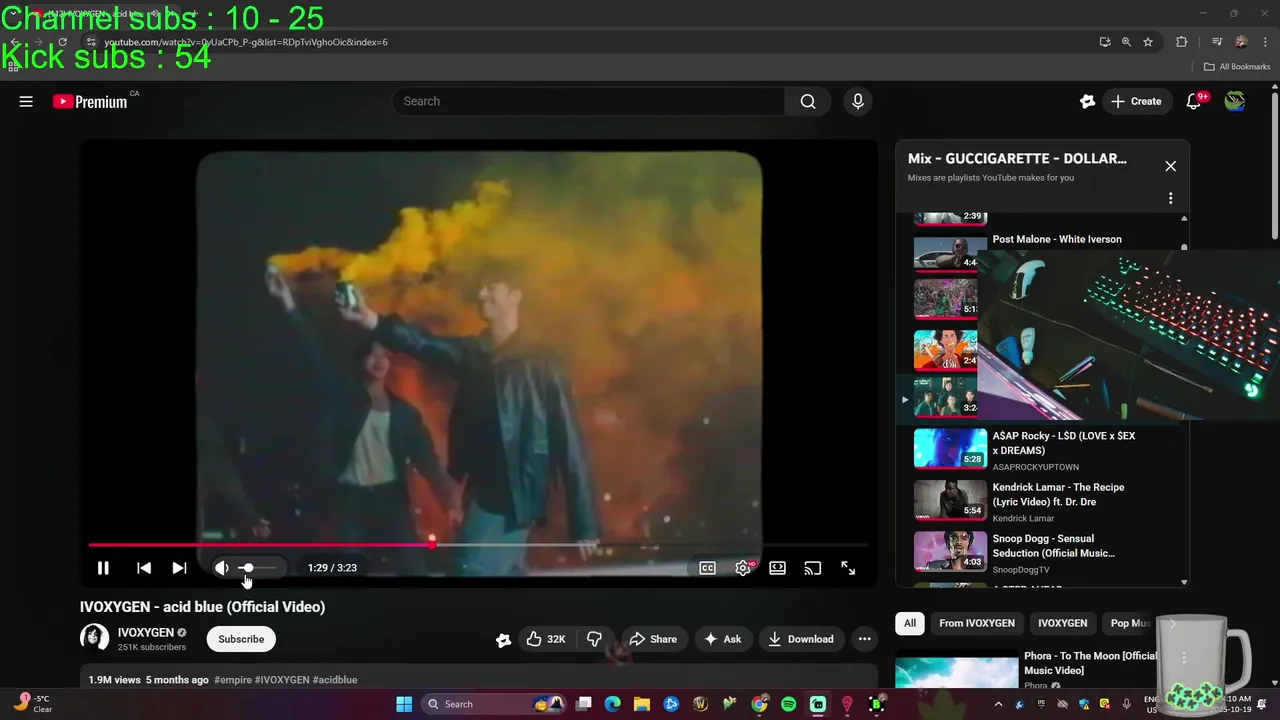Open All Bookmarks folder
1280x720 pixels.
click(x=1237, y=67)
